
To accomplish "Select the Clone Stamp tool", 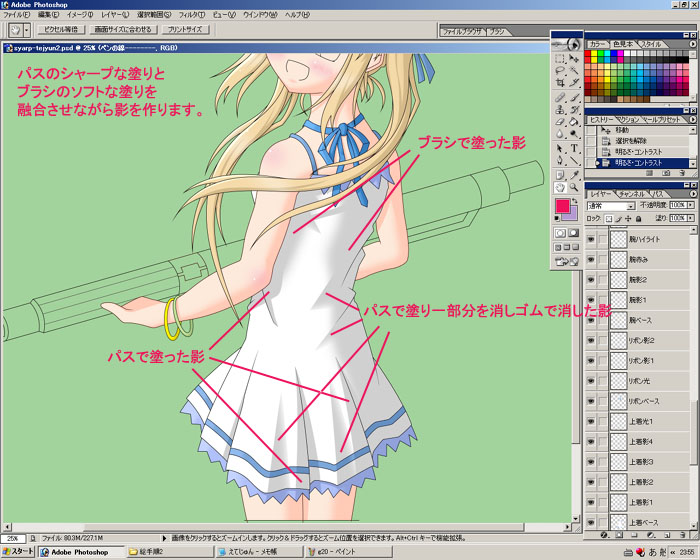I will coord(560,109).
